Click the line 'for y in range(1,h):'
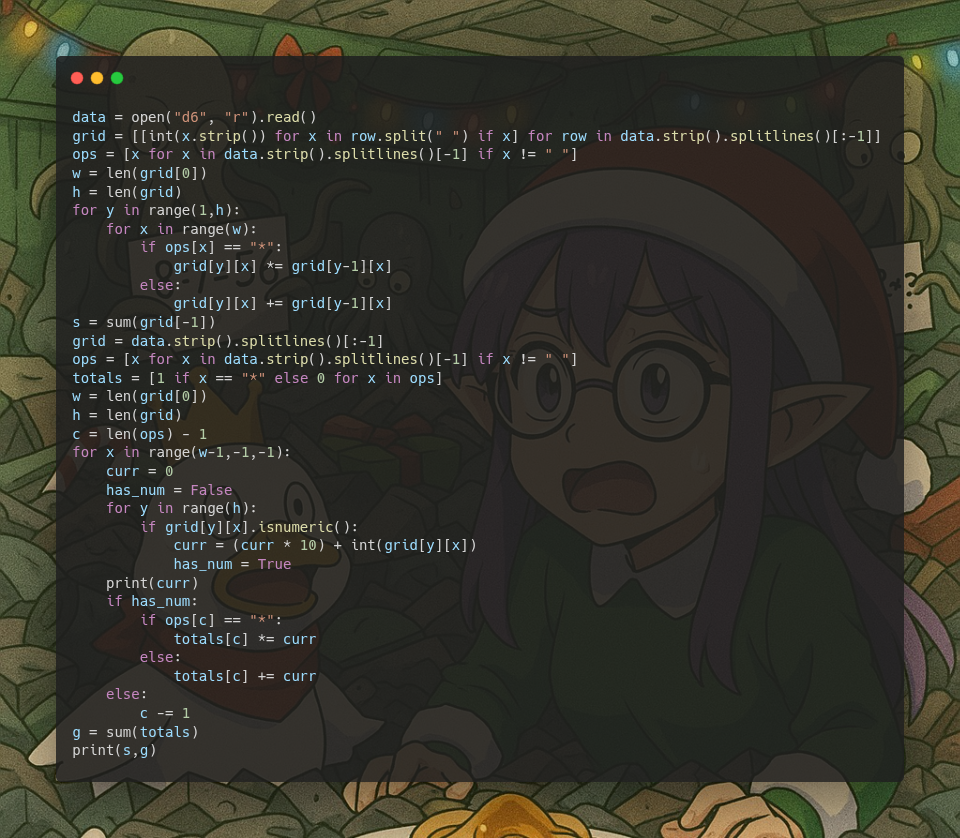This screenshot has width=960, height=838. (x=156, y=211)
